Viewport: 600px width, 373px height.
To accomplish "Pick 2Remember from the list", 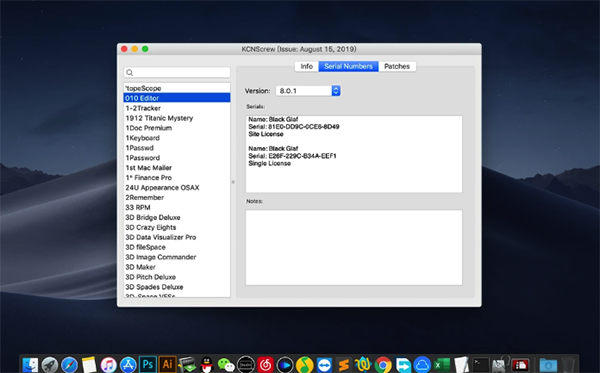I will point(177,197).
